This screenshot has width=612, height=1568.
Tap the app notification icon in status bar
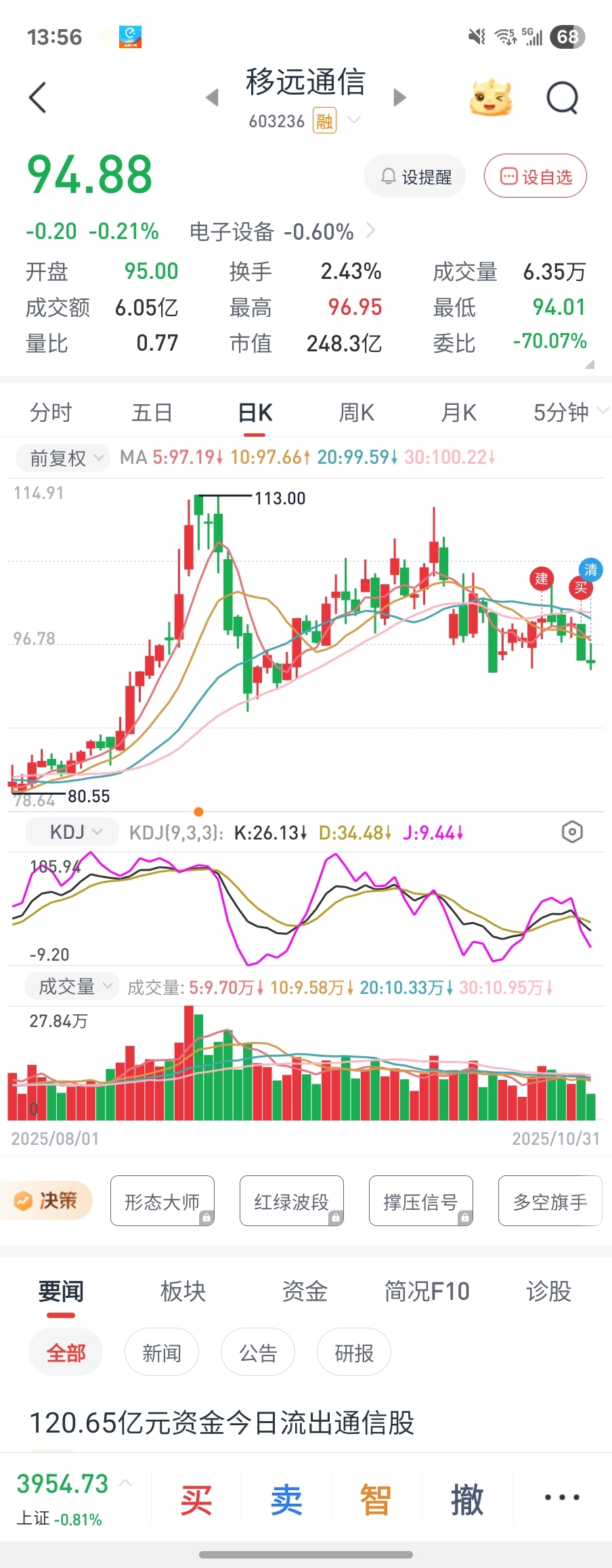[130, 37]
